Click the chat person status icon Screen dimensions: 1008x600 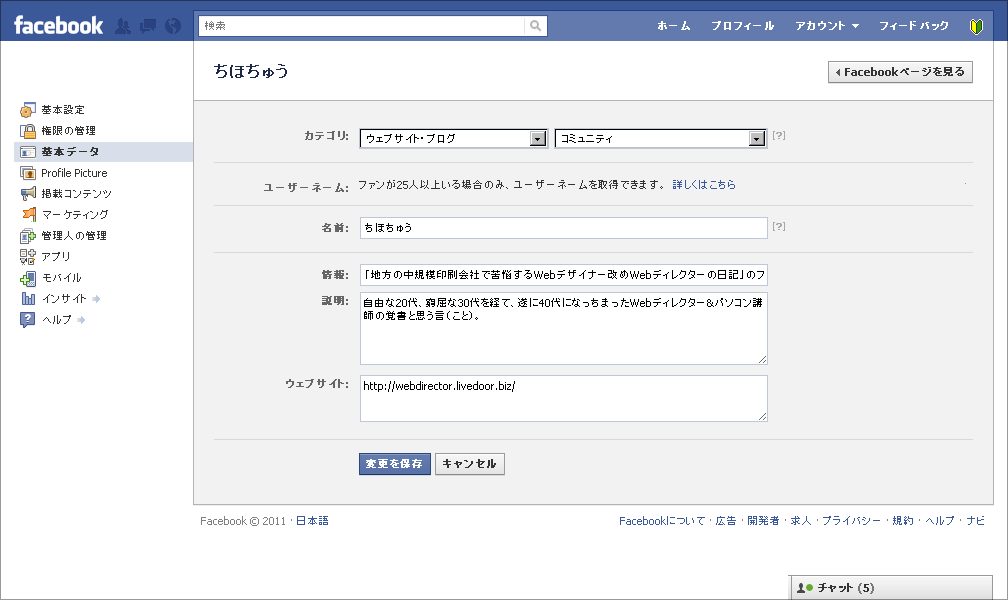tap(804, 587)
